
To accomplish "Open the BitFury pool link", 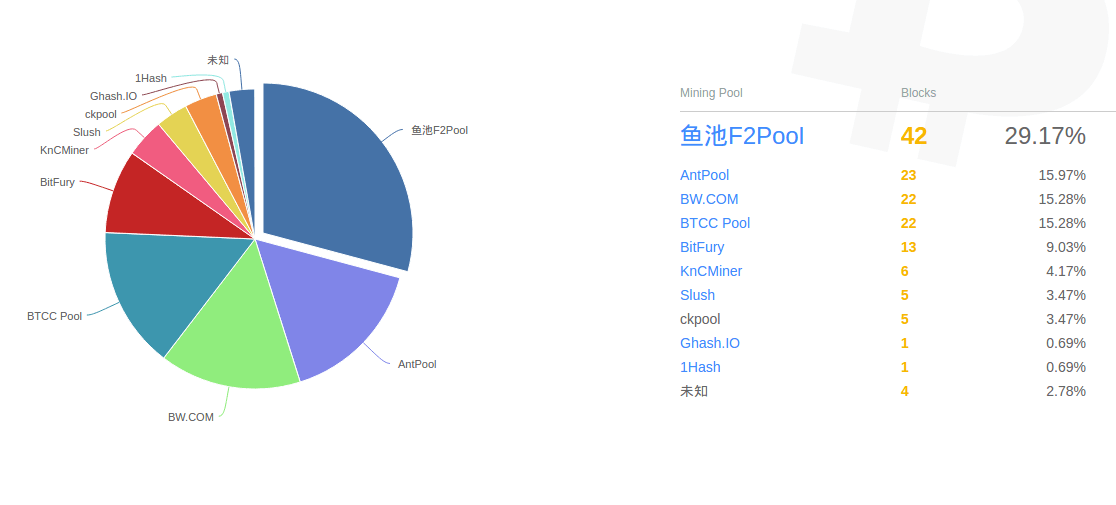I will coord(702,248).
